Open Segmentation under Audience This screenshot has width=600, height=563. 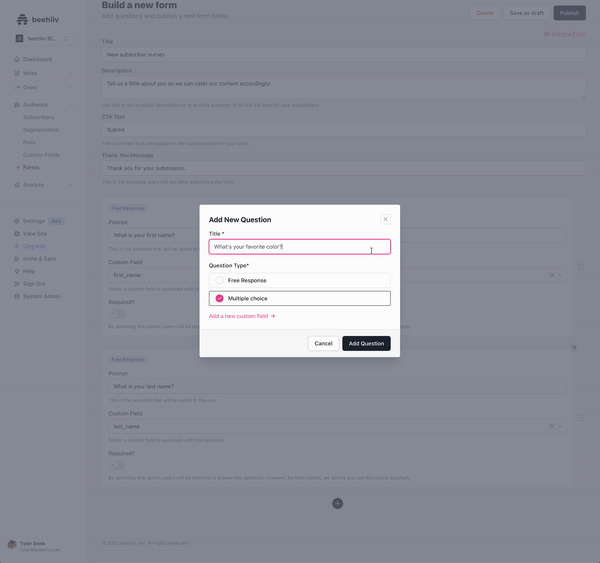[x=41, y=130]
